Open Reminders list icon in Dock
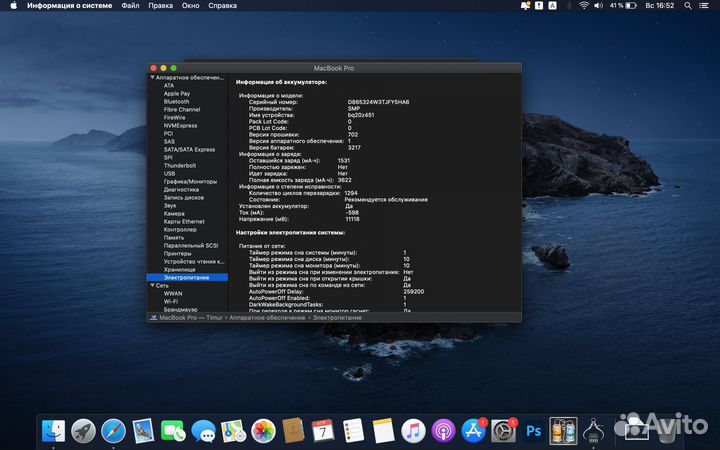 353,431
